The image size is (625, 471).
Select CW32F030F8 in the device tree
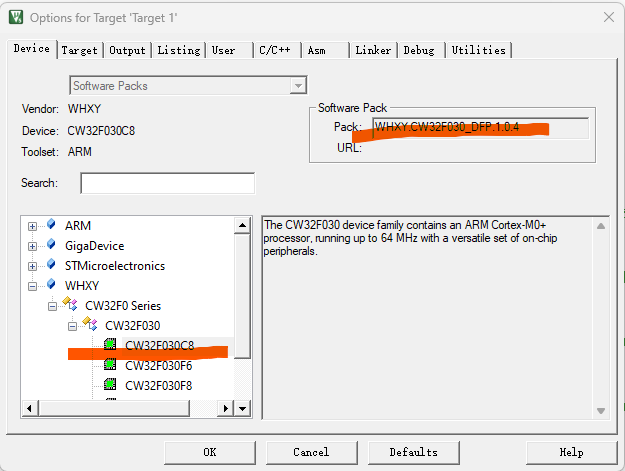click(x=159, y=385)
